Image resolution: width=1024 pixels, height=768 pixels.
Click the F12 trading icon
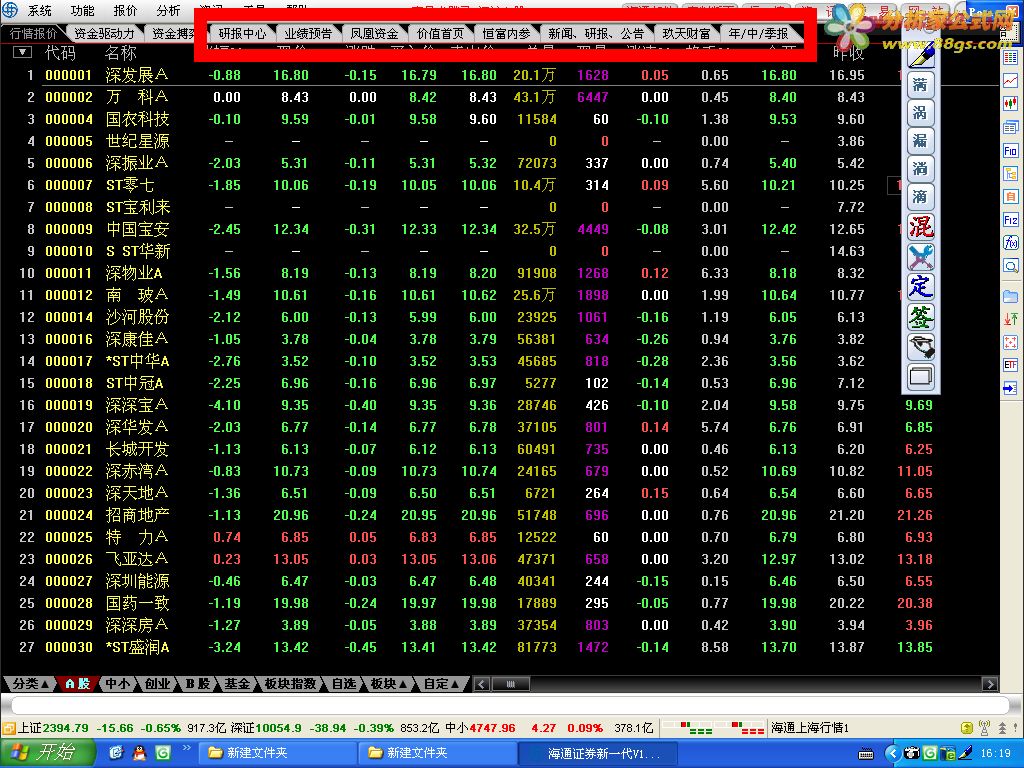[x=1010, y=220]
